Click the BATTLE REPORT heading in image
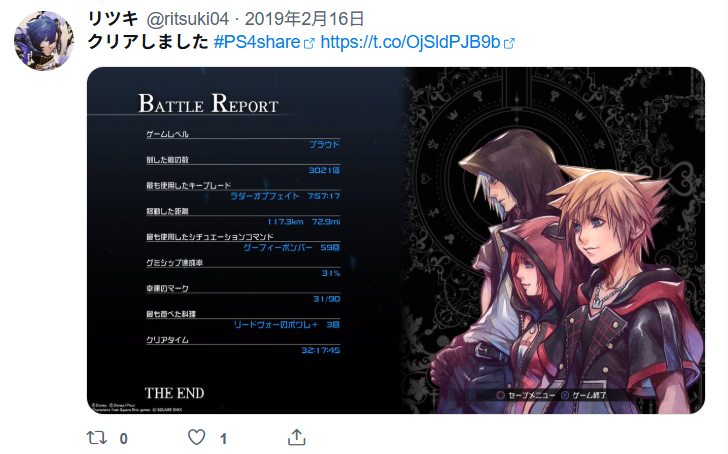 click(208, 104)
